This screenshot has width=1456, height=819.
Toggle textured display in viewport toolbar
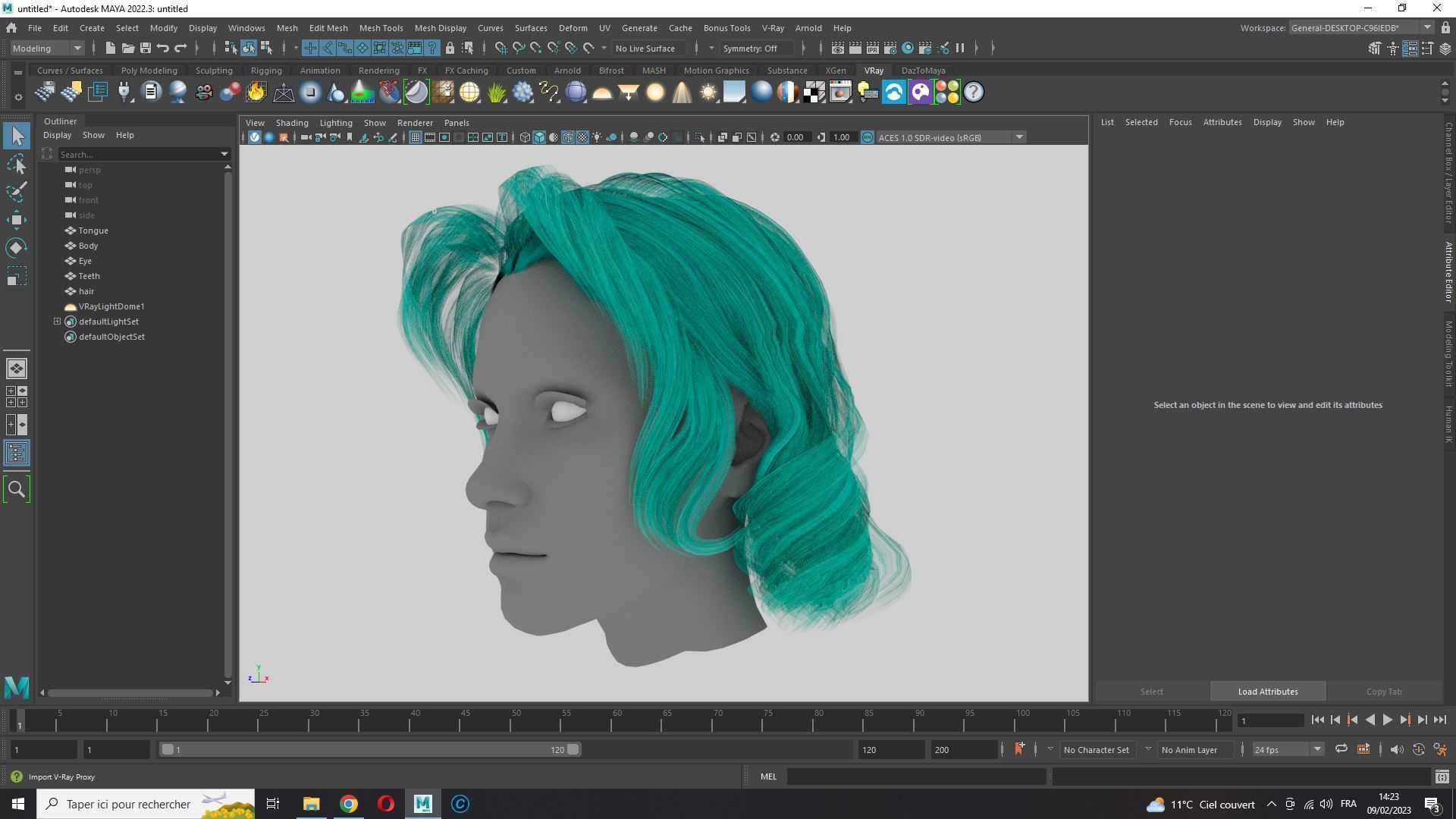point(582,137)
